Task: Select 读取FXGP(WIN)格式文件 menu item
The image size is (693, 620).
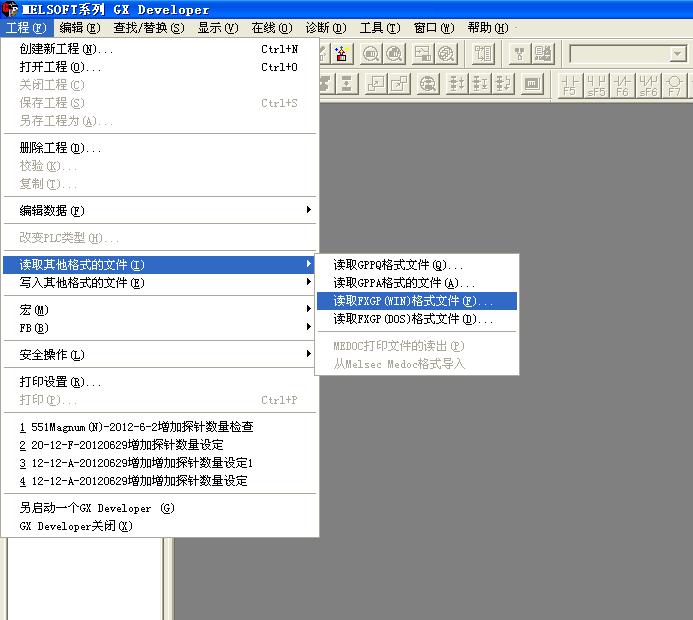Action: [414, 301]
